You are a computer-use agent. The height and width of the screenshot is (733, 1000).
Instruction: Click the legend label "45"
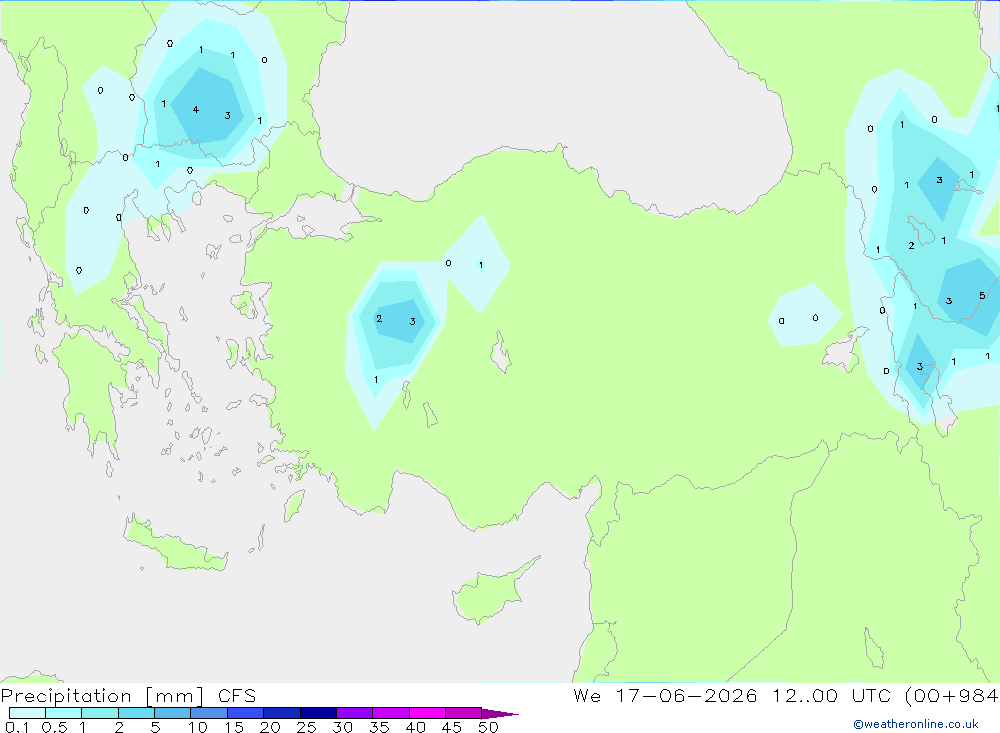pyautogui.click(x=452, y=727)
